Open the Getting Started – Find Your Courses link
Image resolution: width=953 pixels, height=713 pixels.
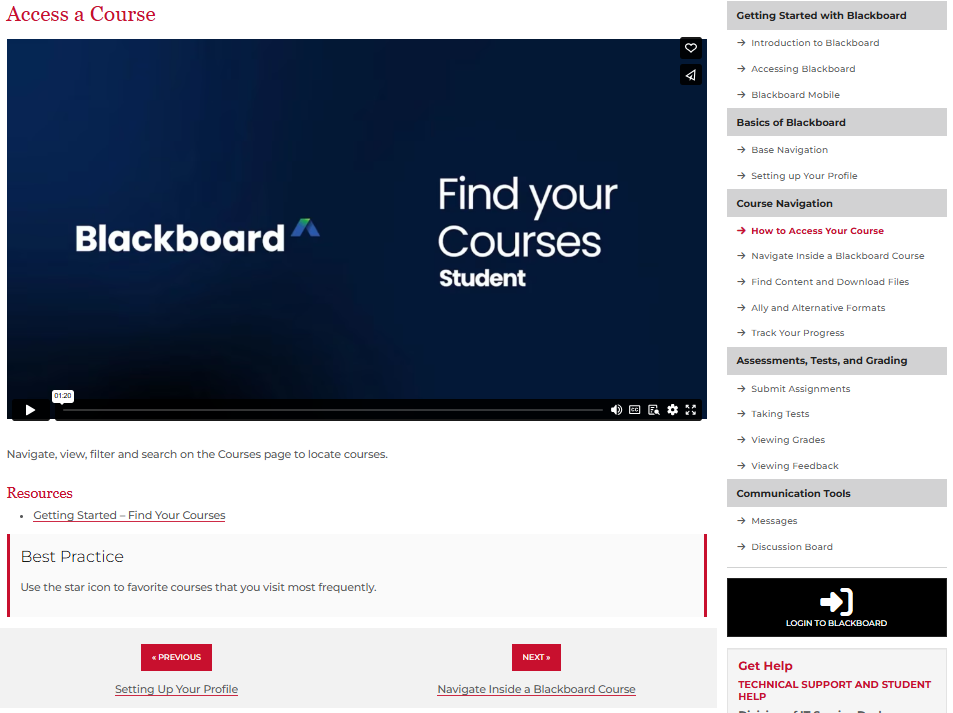click(128, 515)
